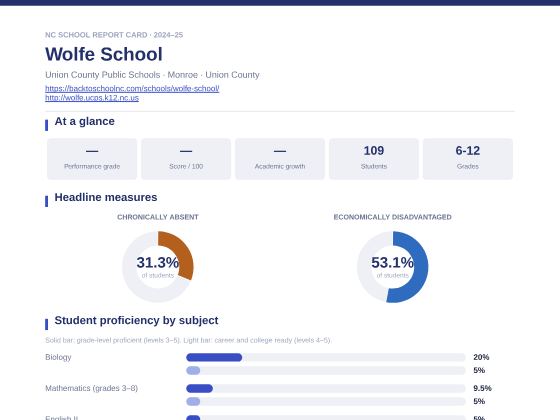Click Biology grade-level proficient bar
Screen dimensions: 560x420
pos(326,357)
